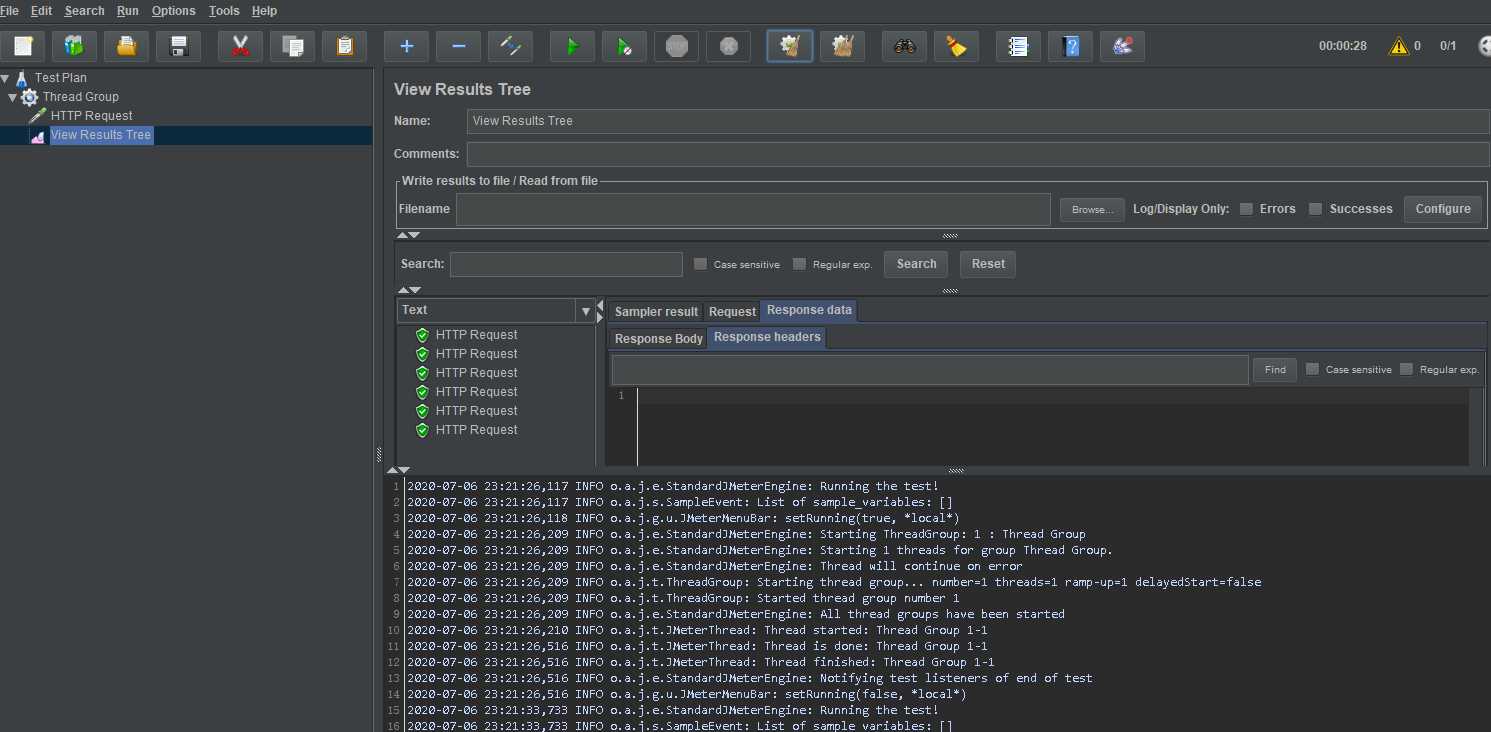Enable Regular exp. for response Find
1491x732 pixels.
1406,369
